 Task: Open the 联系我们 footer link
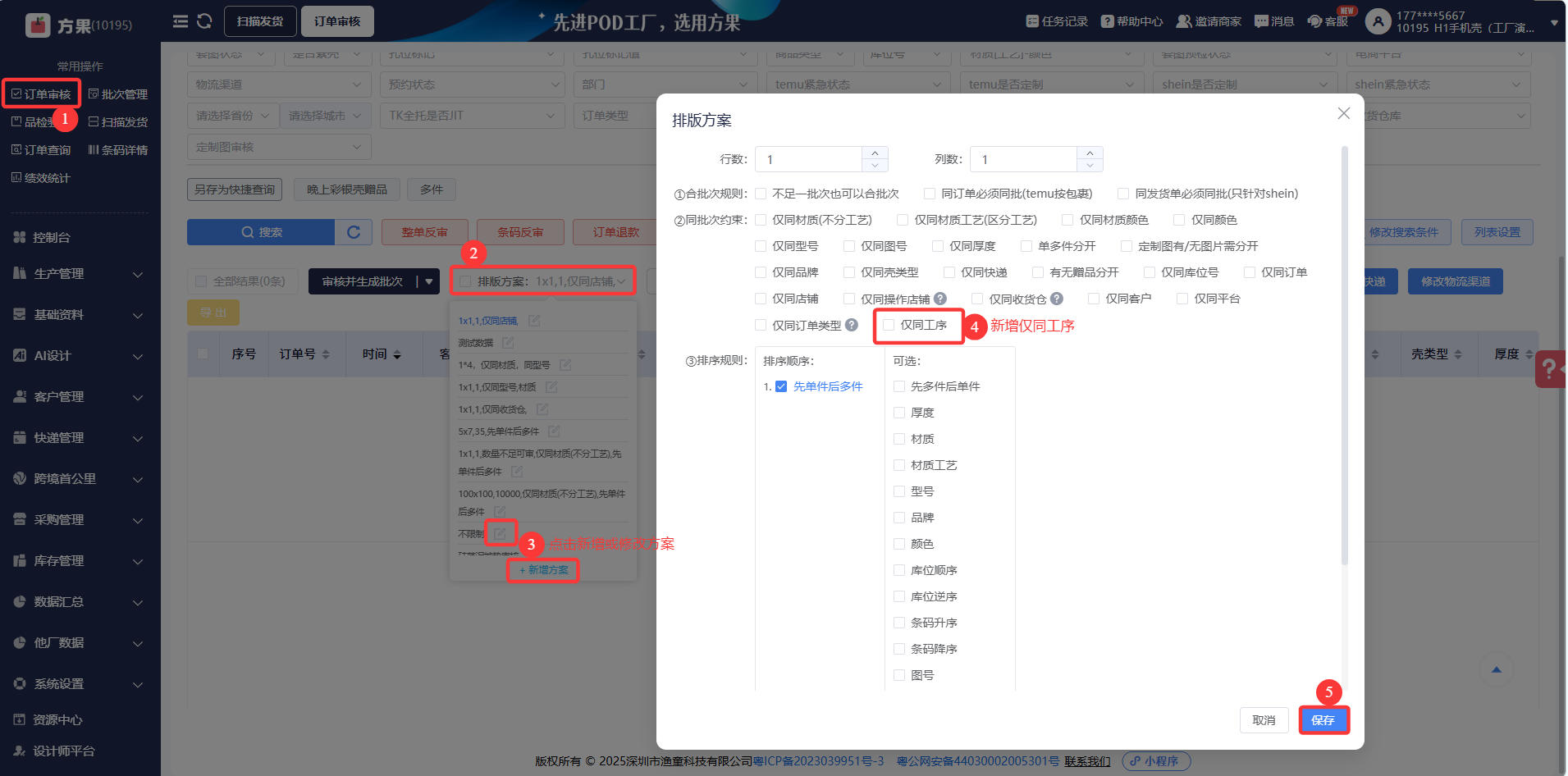click(1087, 761)
